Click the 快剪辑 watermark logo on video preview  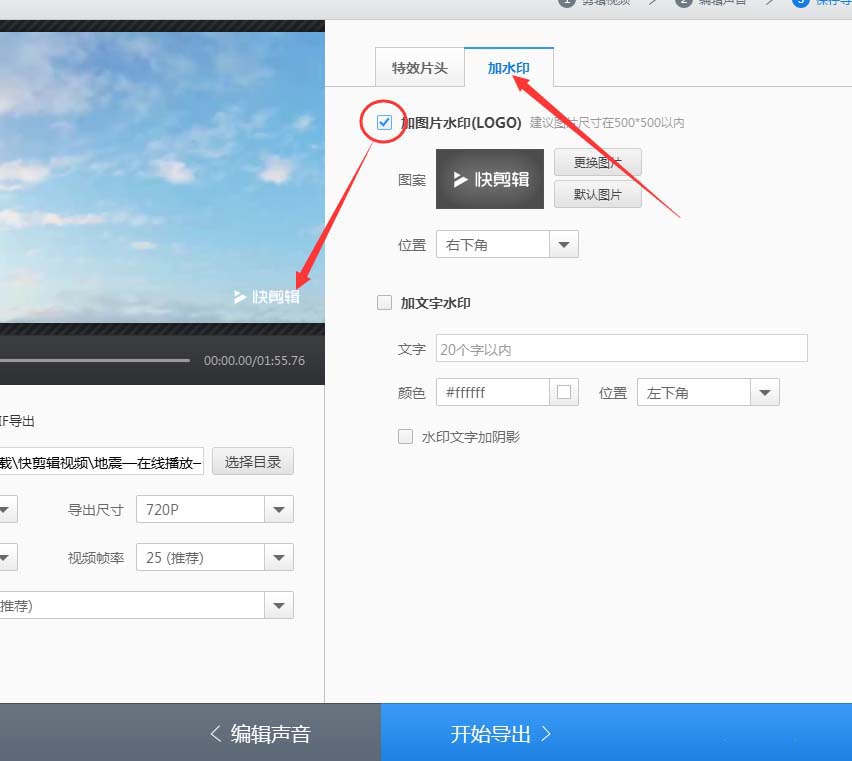point(268,296)
